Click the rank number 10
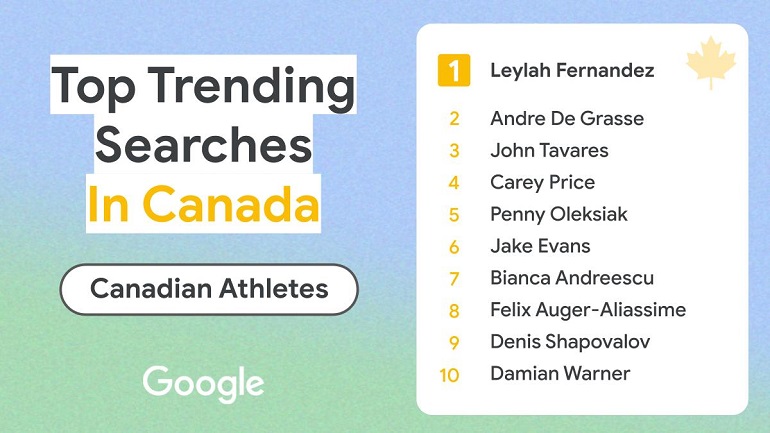Viewport: 770px width, 433px height. pyautogui.click(x=449, y=376)
